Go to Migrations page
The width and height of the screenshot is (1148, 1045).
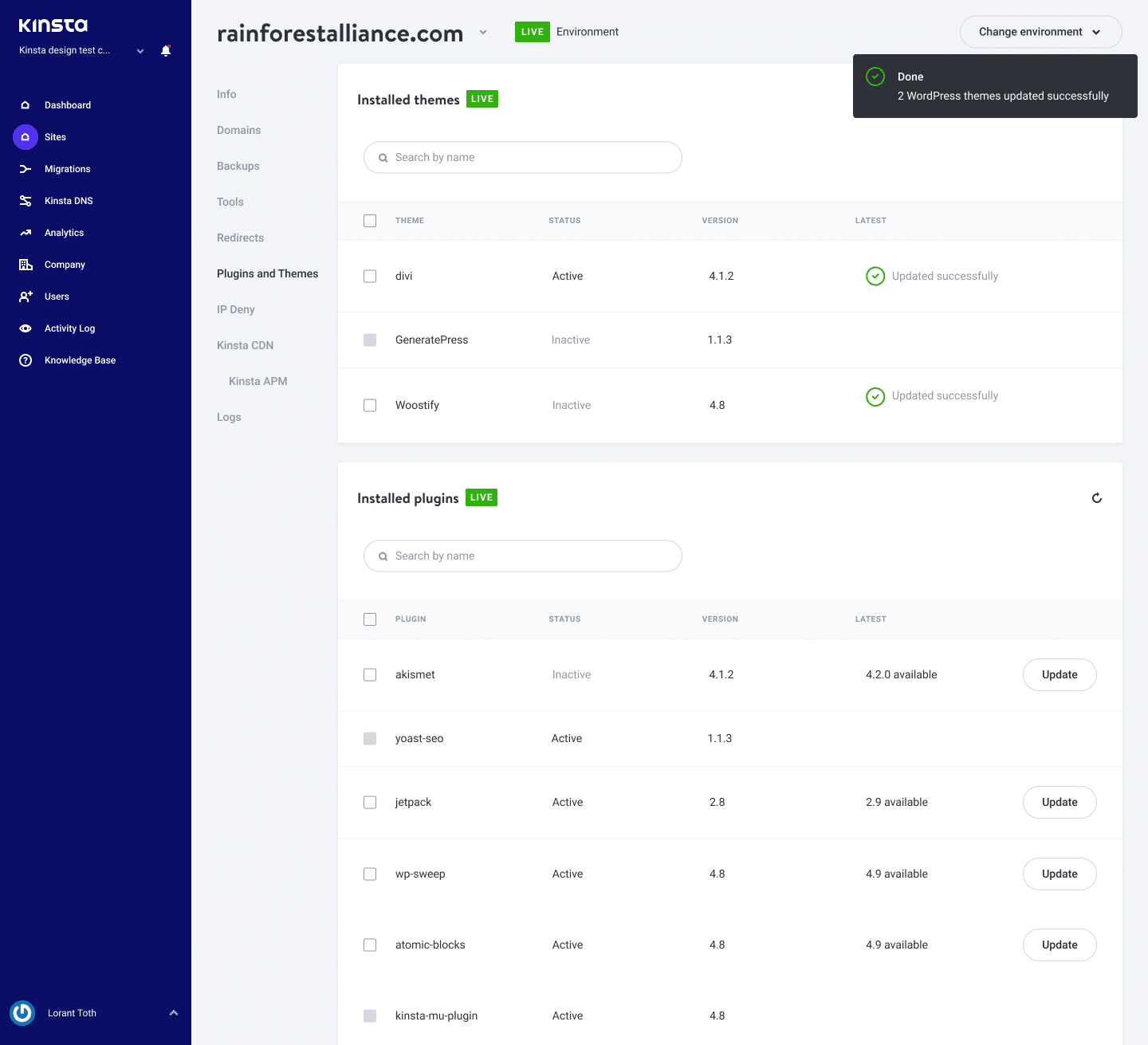[x=68, y=169]
